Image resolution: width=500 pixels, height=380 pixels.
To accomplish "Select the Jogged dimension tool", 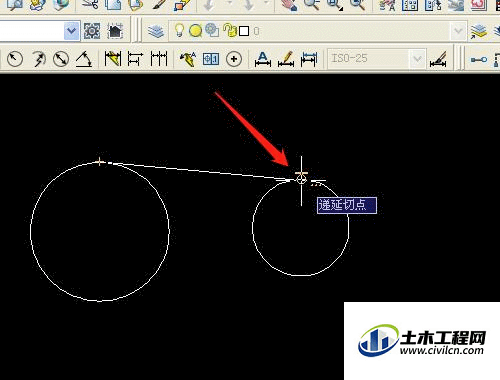I will click(x=38, y=59).
